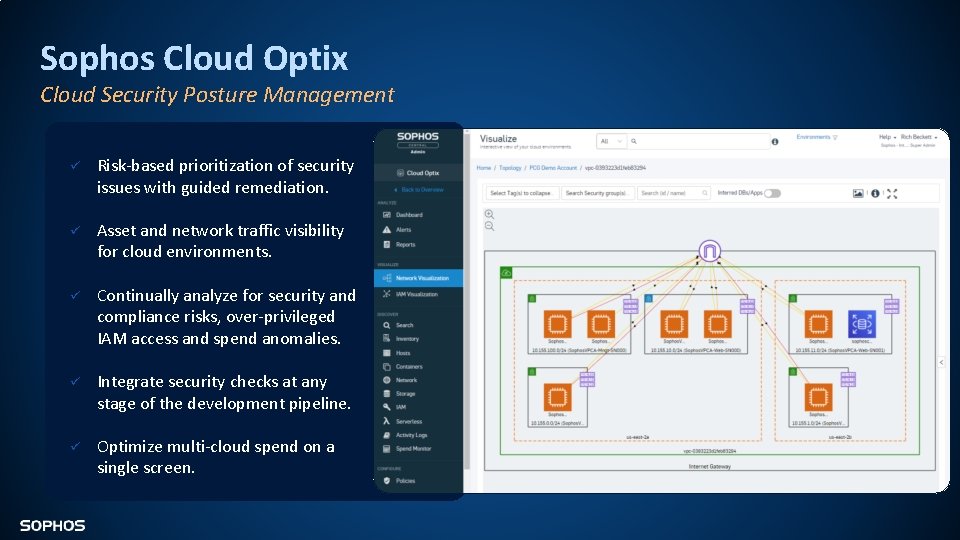Screen dimensions: 960x540
Task: Select the Internet Gateway node icon
Action: click(710, 251)
